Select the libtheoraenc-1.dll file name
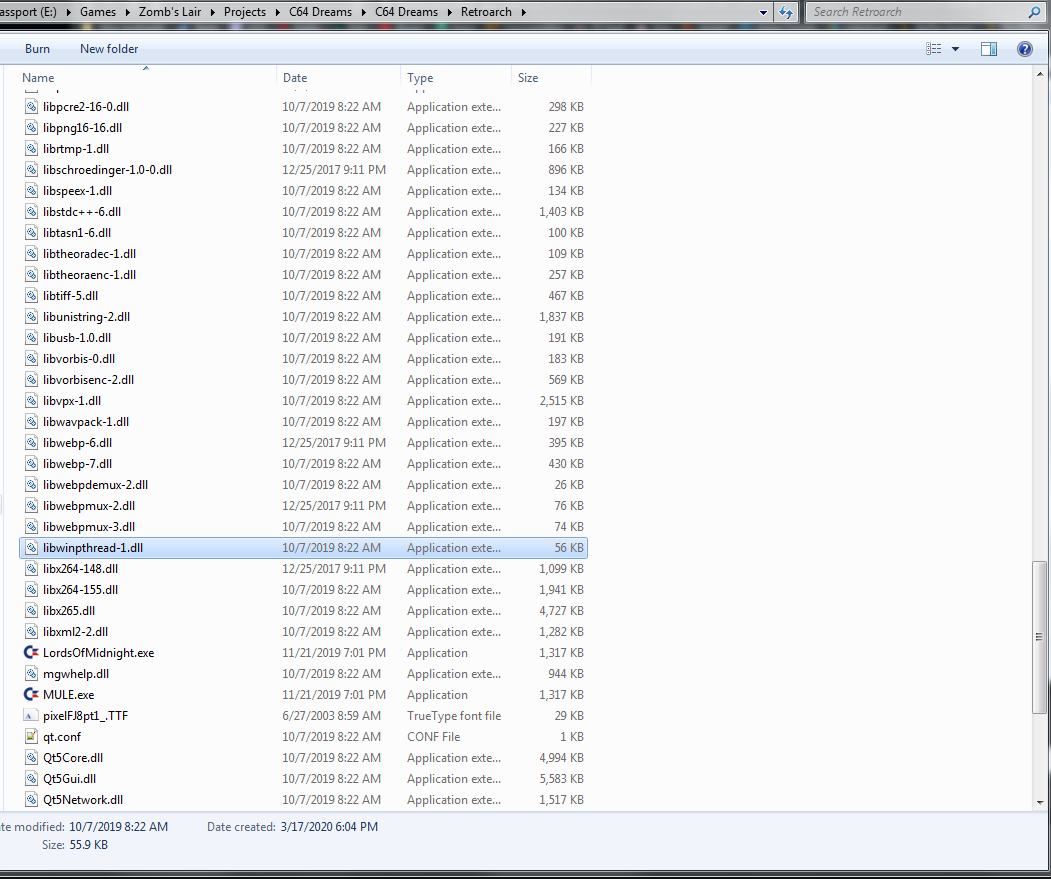The image size is (1051, 879). pyautogui.click(x=89, y=274)
